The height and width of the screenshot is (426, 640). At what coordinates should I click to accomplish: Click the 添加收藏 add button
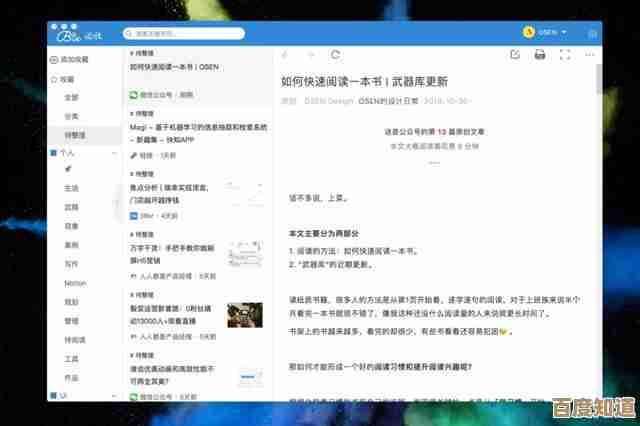click(69, 60)
